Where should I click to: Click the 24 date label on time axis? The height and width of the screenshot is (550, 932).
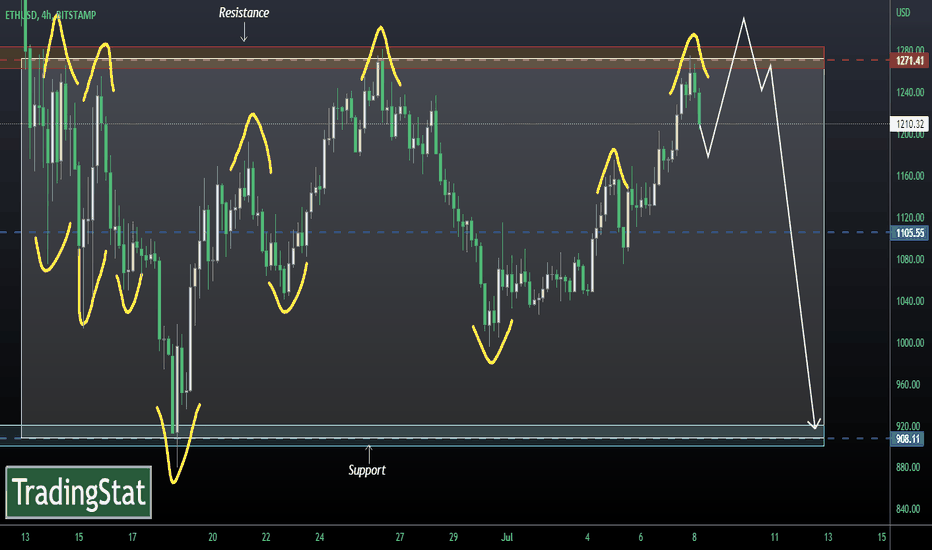pos(320,538)
